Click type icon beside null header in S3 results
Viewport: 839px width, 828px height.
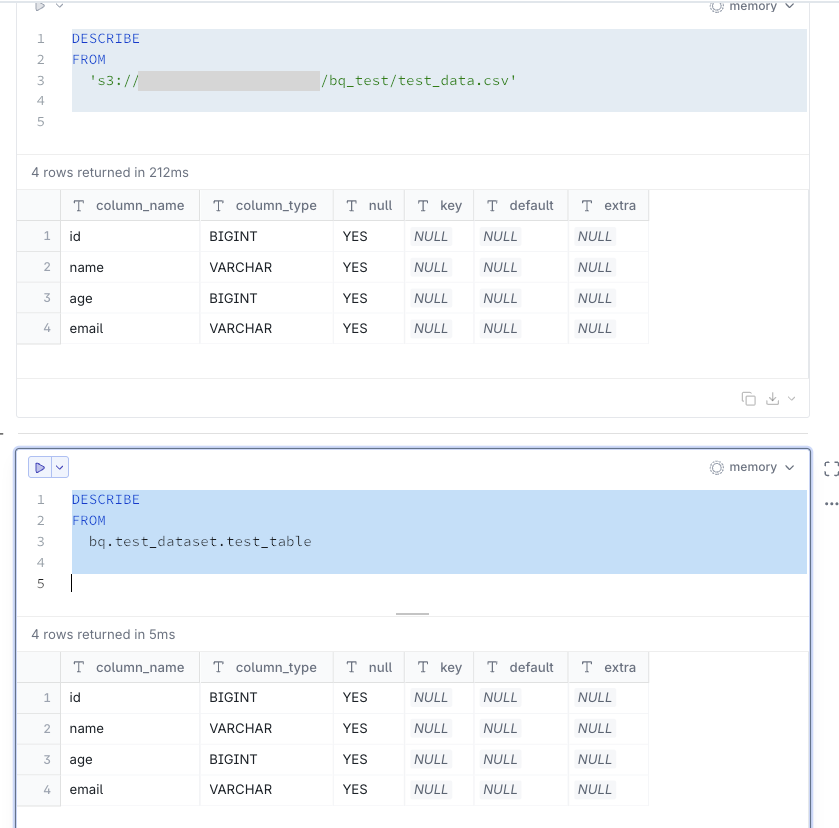pyautogui.click(x=351, y=206)
